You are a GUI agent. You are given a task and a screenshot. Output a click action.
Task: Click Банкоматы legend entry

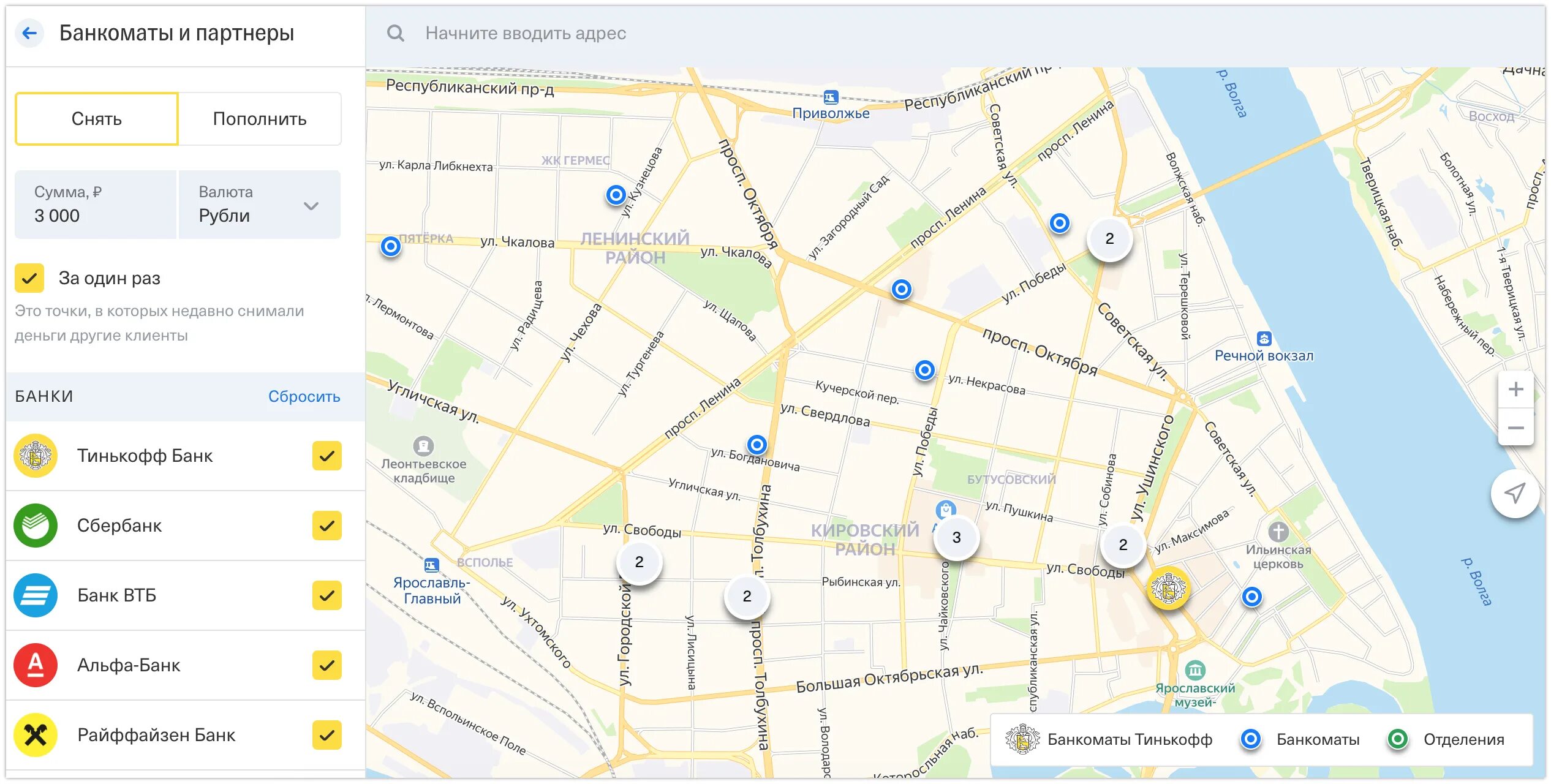(1300, 739)
